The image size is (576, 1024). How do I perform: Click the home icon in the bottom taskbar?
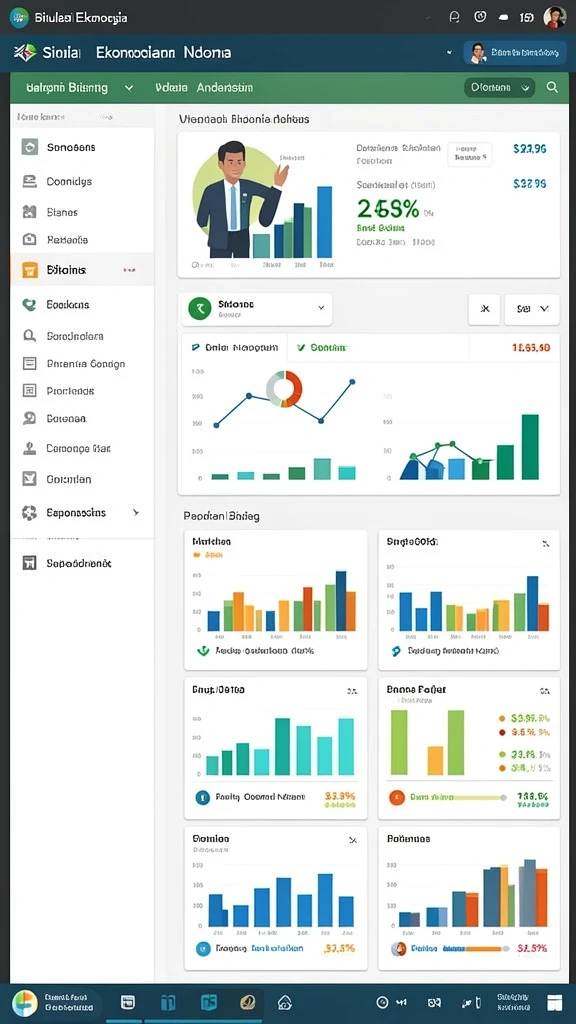tap(284, 1002)
